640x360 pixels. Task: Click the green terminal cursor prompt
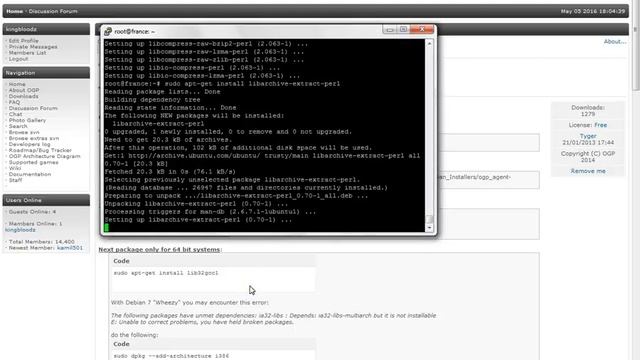[107, 227]
